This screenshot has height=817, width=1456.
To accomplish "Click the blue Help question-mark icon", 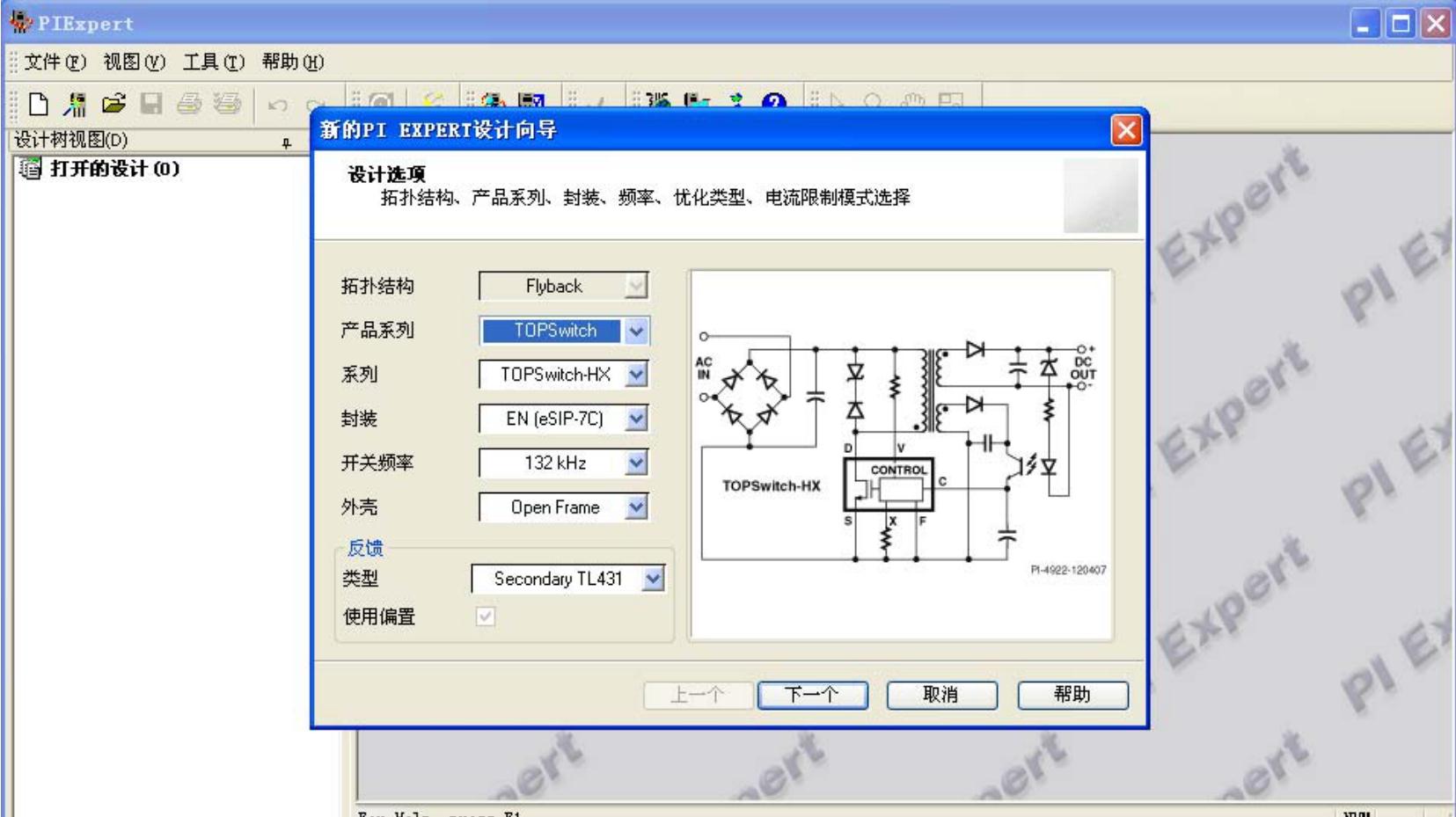I will point(773,103).
